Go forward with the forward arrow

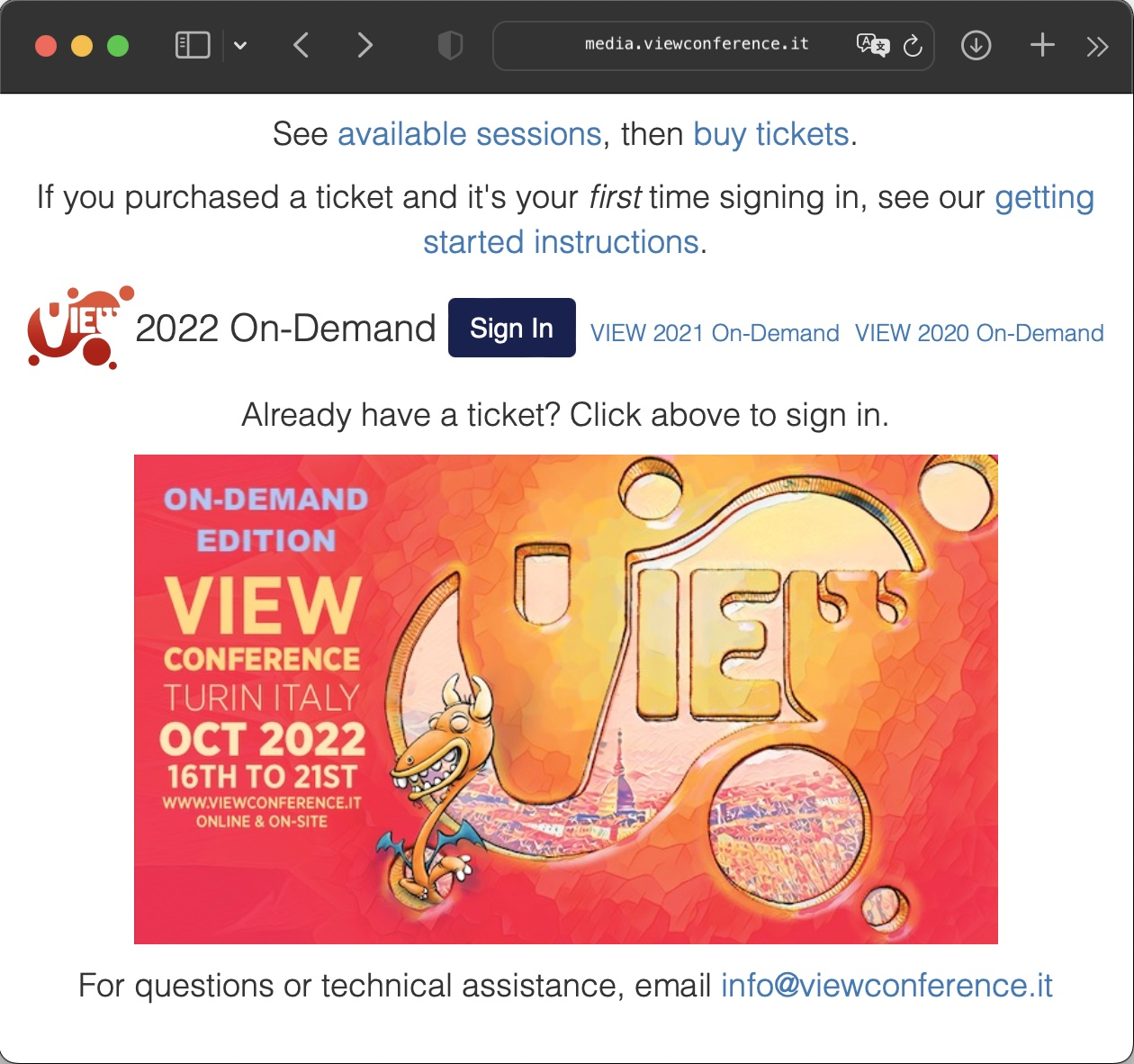[x=364, y=45]
